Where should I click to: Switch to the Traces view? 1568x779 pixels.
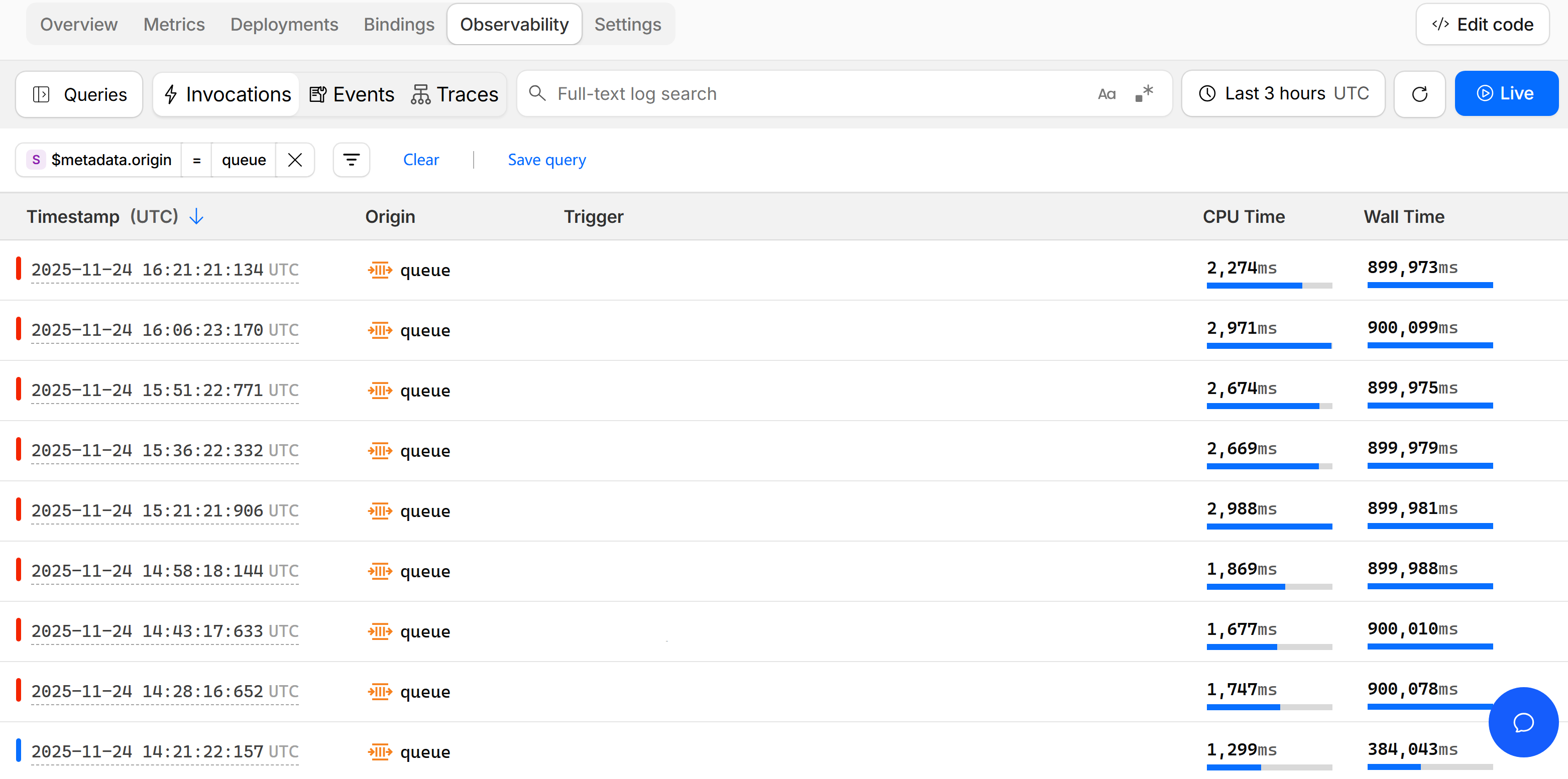[456, 94]
